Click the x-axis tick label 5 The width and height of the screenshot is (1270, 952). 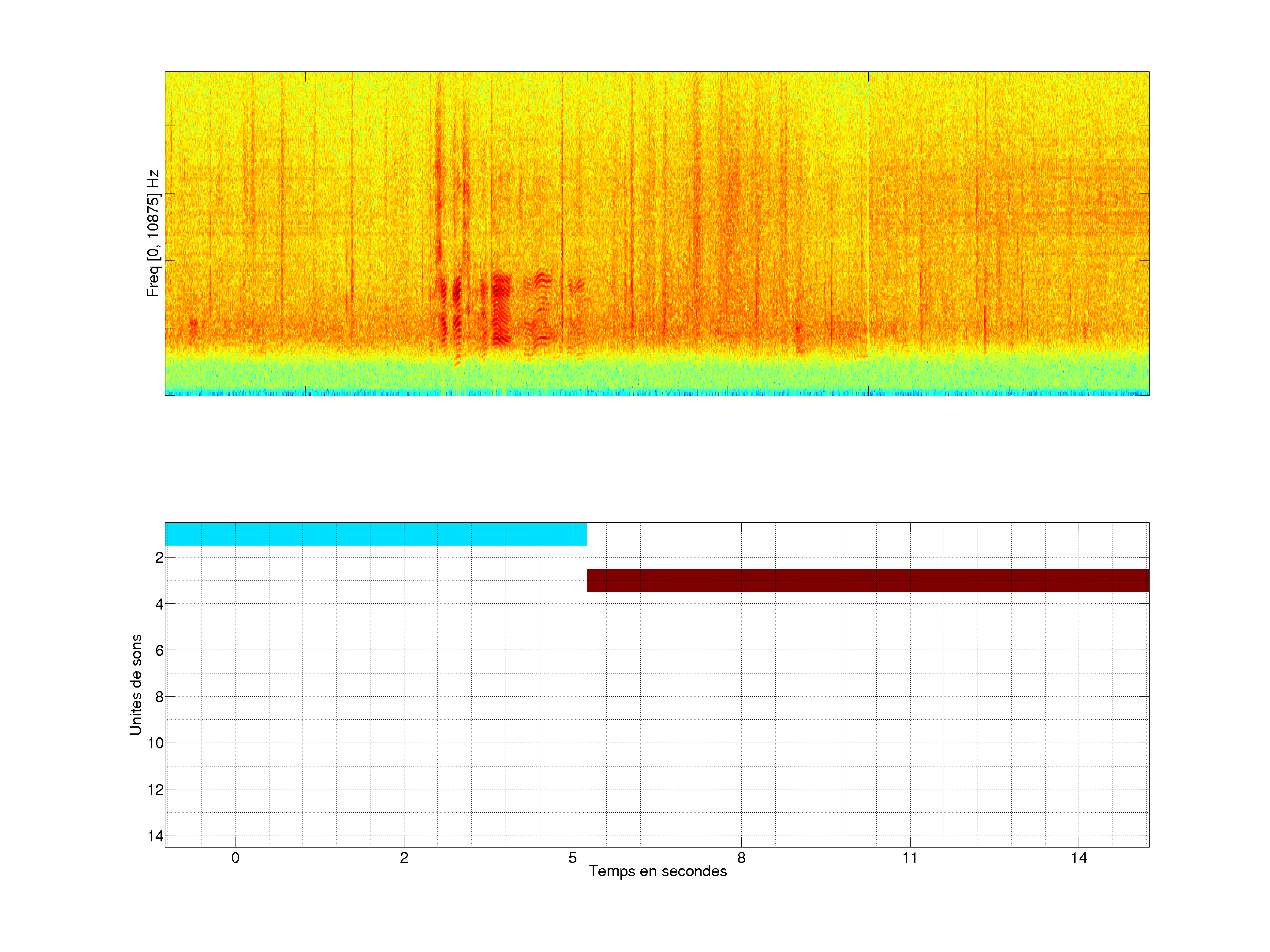(x=572, y=858)
